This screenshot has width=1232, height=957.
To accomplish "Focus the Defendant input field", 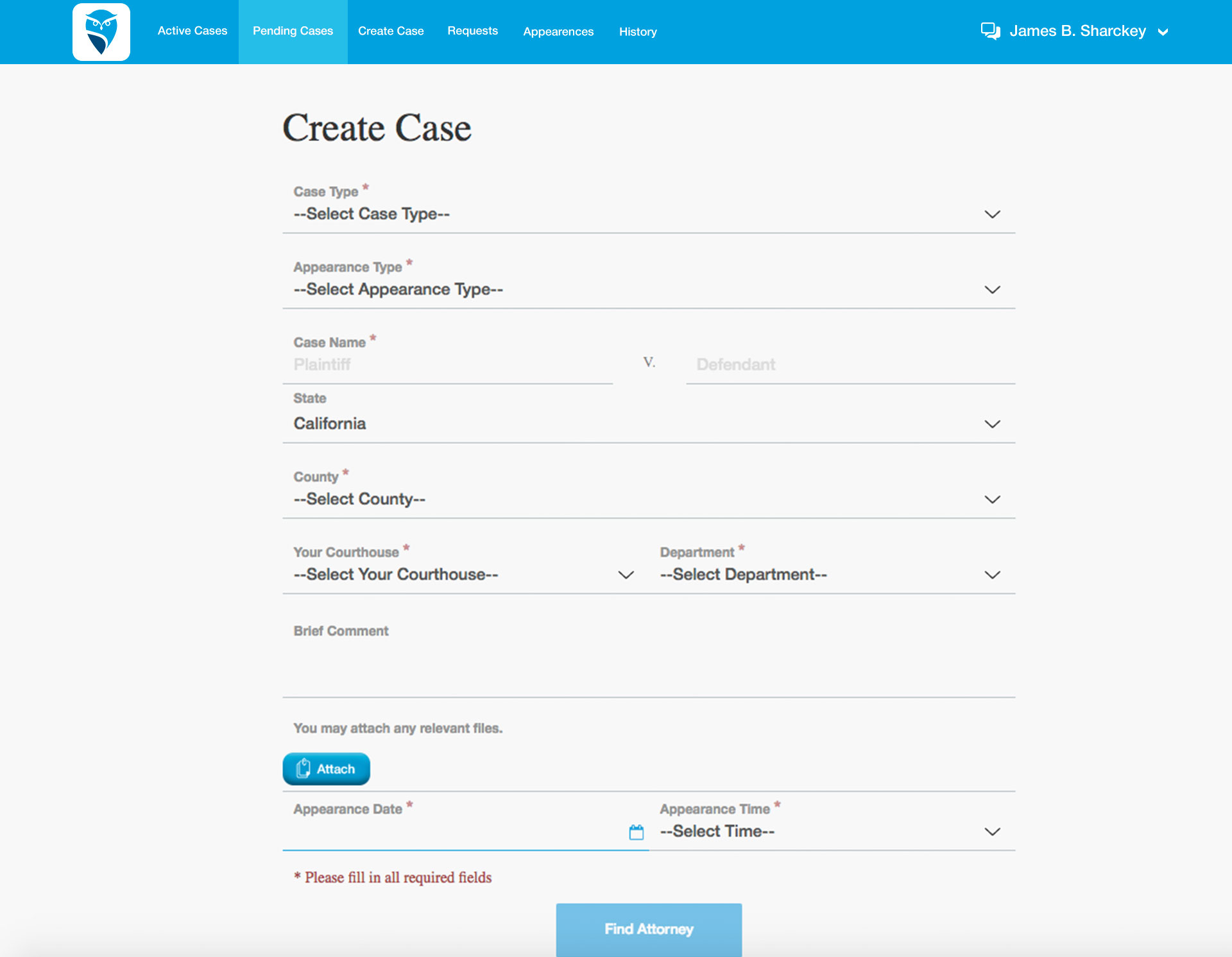I will pos(850,364).
